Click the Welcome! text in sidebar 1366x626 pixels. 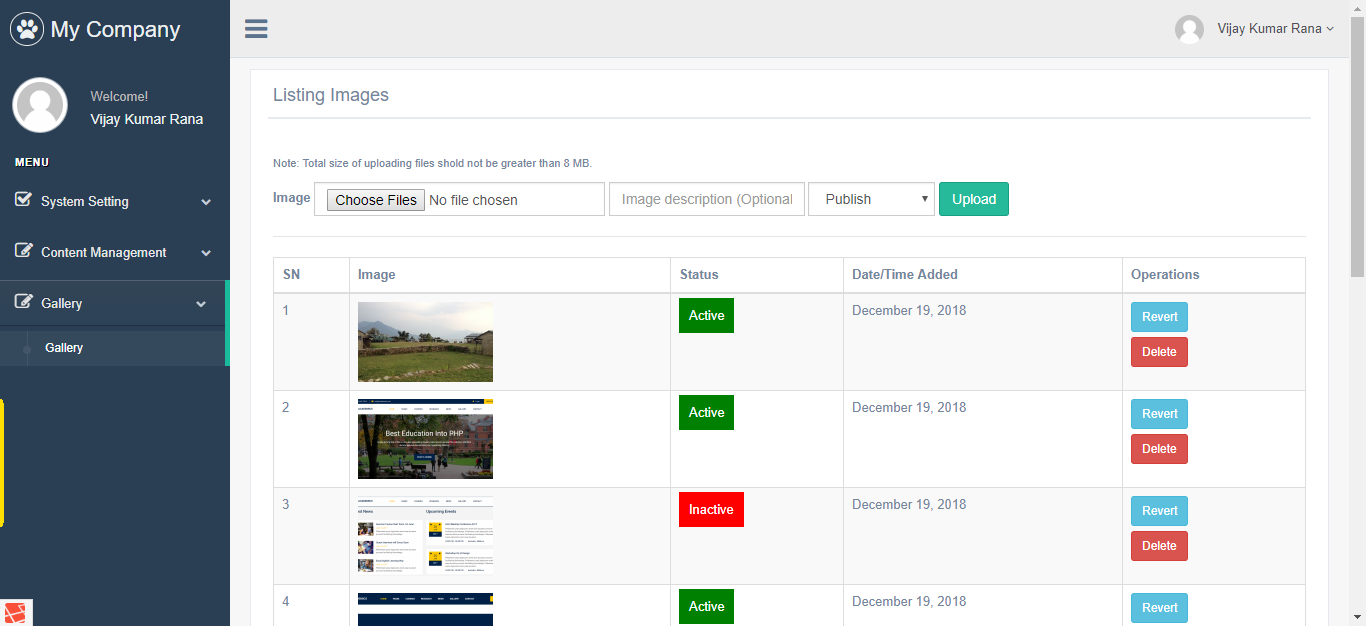(119, 97)
